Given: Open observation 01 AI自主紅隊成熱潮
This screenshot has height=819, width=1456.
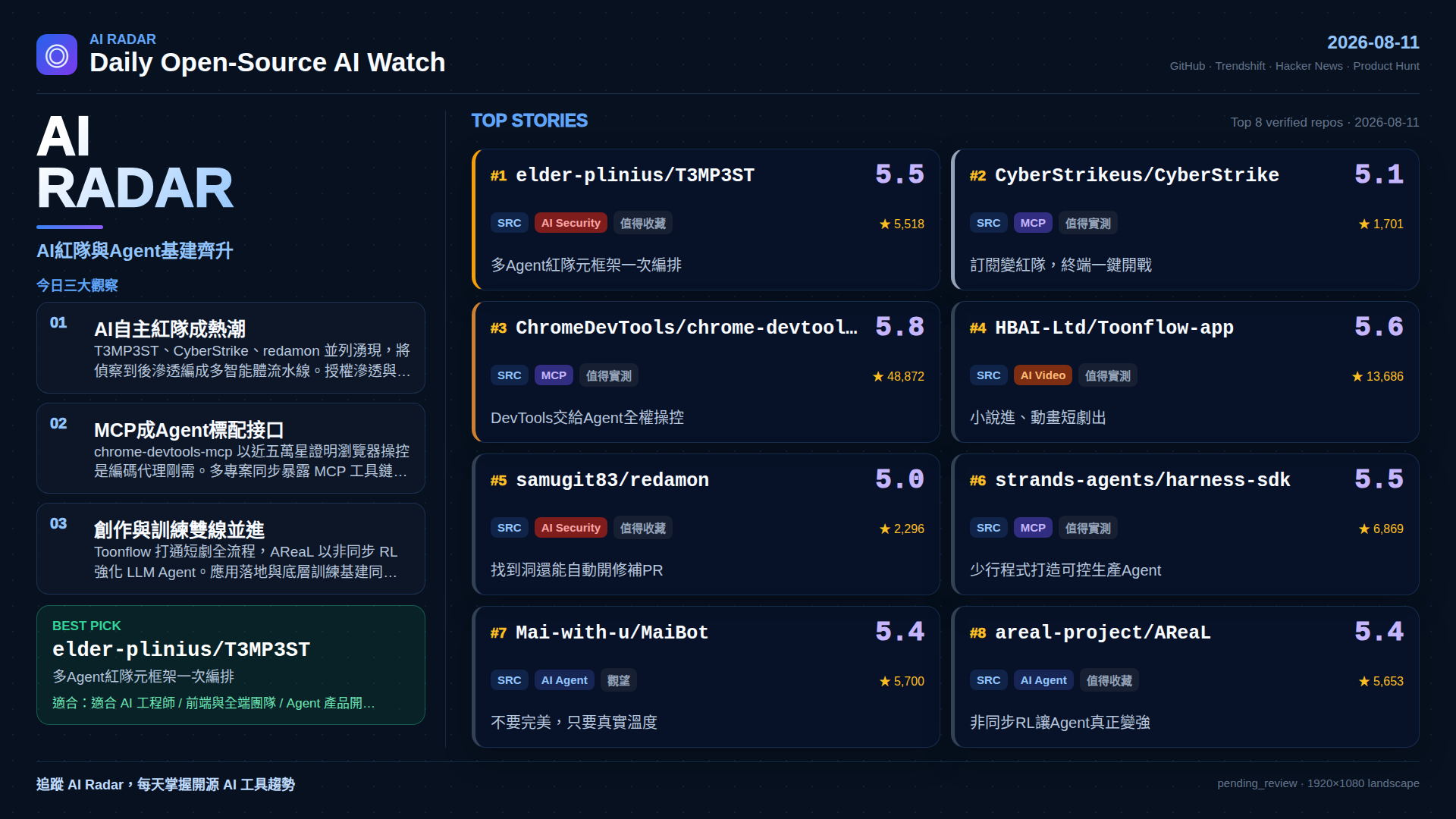Looking at the screenshot, I should click(x=231, y=348).
